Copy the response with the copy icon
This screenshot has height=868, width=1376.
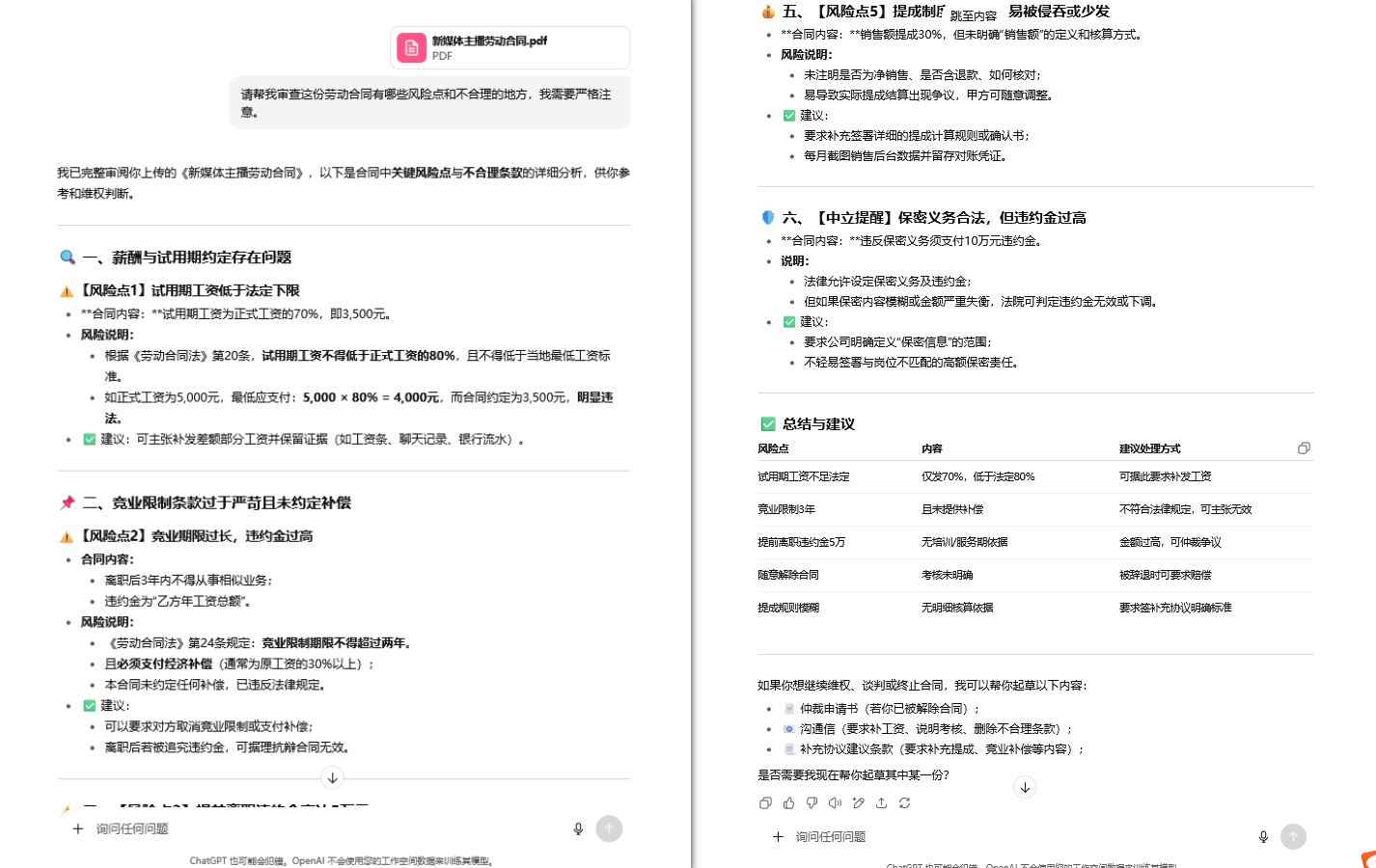click(x=765, y=802)
